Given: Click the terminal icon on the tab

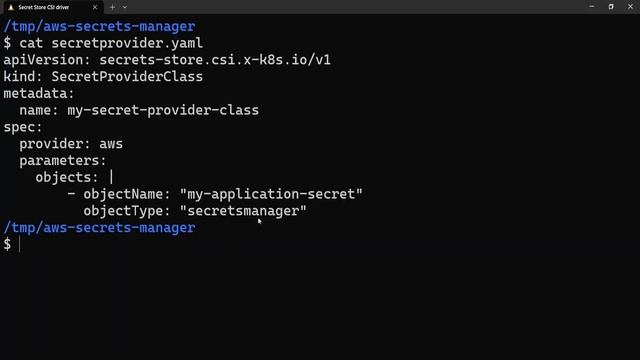Looking at the screenshot, I should pos(11,7).
